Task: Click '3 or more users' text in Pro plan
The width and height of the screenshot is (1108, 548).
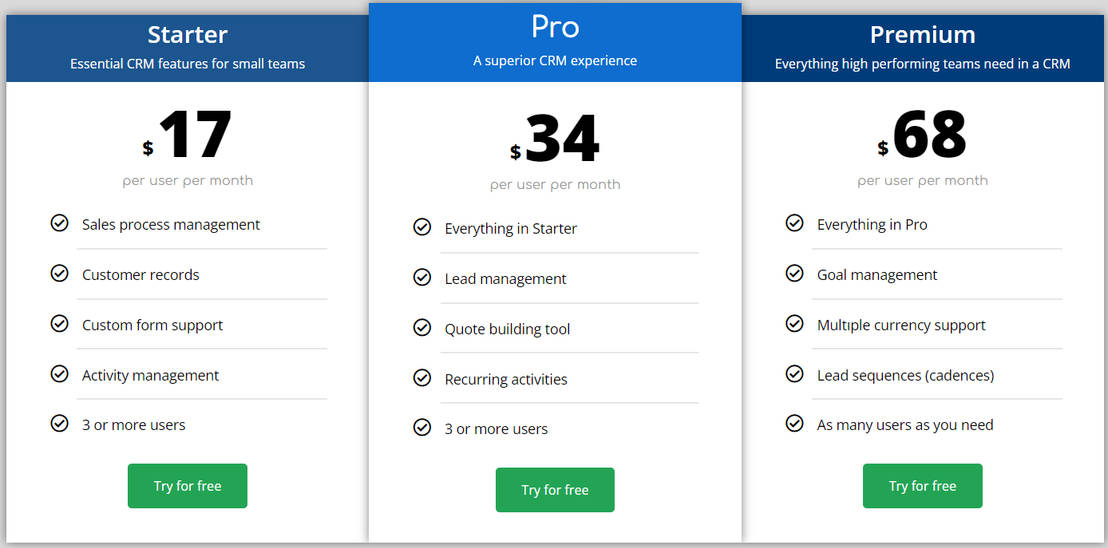Action: coord(496,429)
